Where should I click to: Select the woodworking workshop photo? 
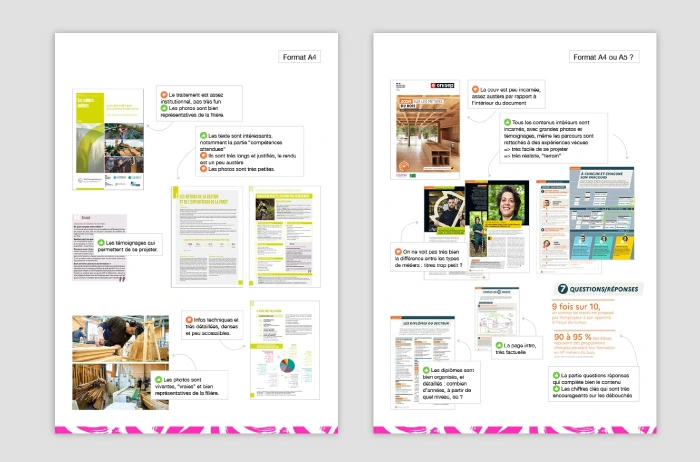[x=120, y=338]
